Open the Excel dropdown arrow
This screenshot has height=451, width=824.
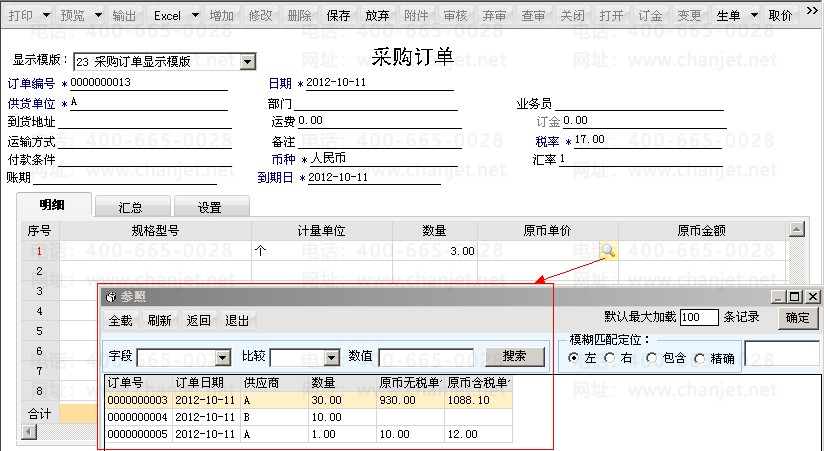tap(195, 16)
